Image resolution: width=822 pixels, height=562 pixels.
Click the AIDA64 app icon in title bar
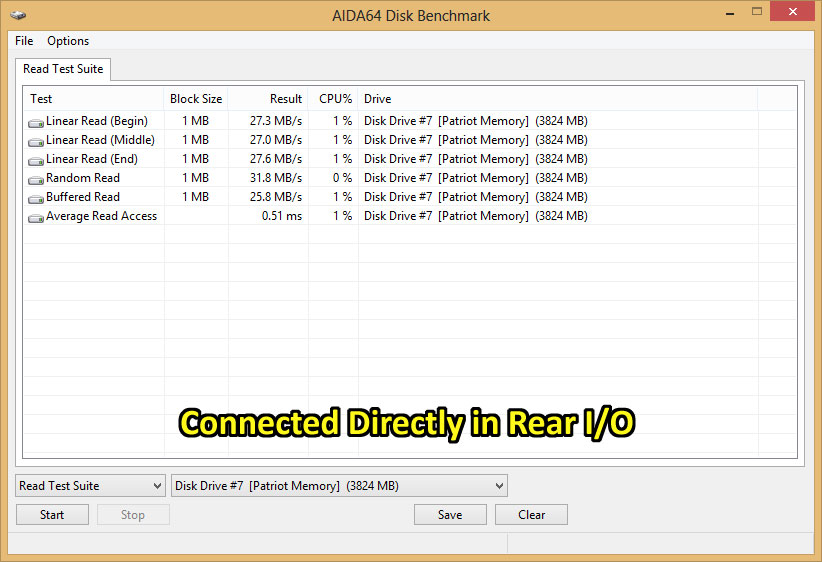coord(18,15)
